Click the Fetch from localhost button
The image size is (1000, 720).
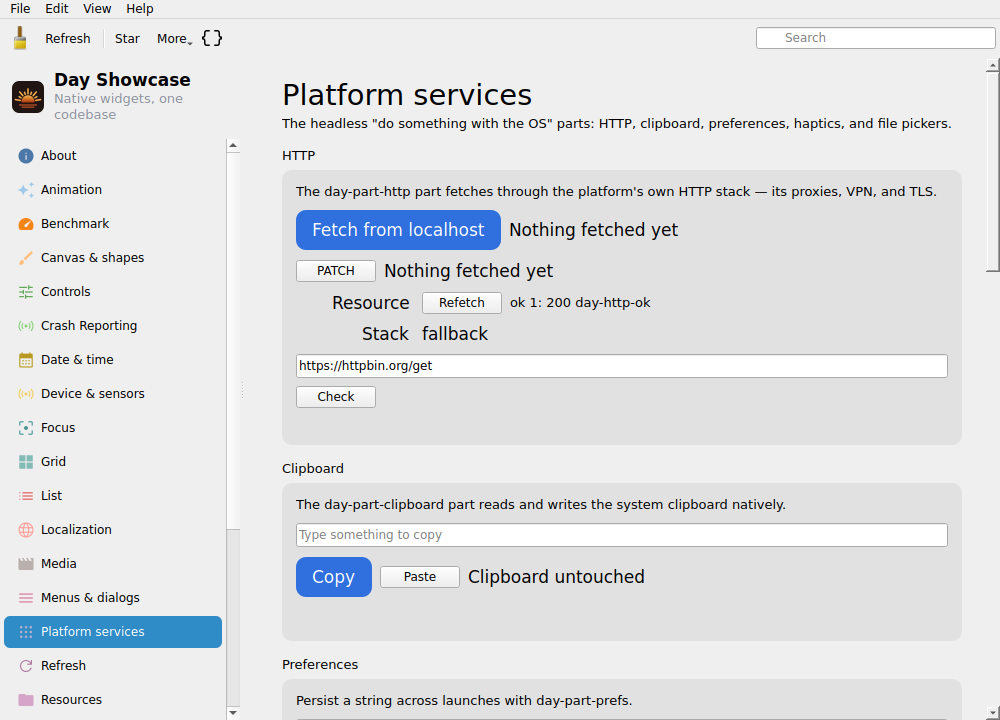click(x=398, y=230)
